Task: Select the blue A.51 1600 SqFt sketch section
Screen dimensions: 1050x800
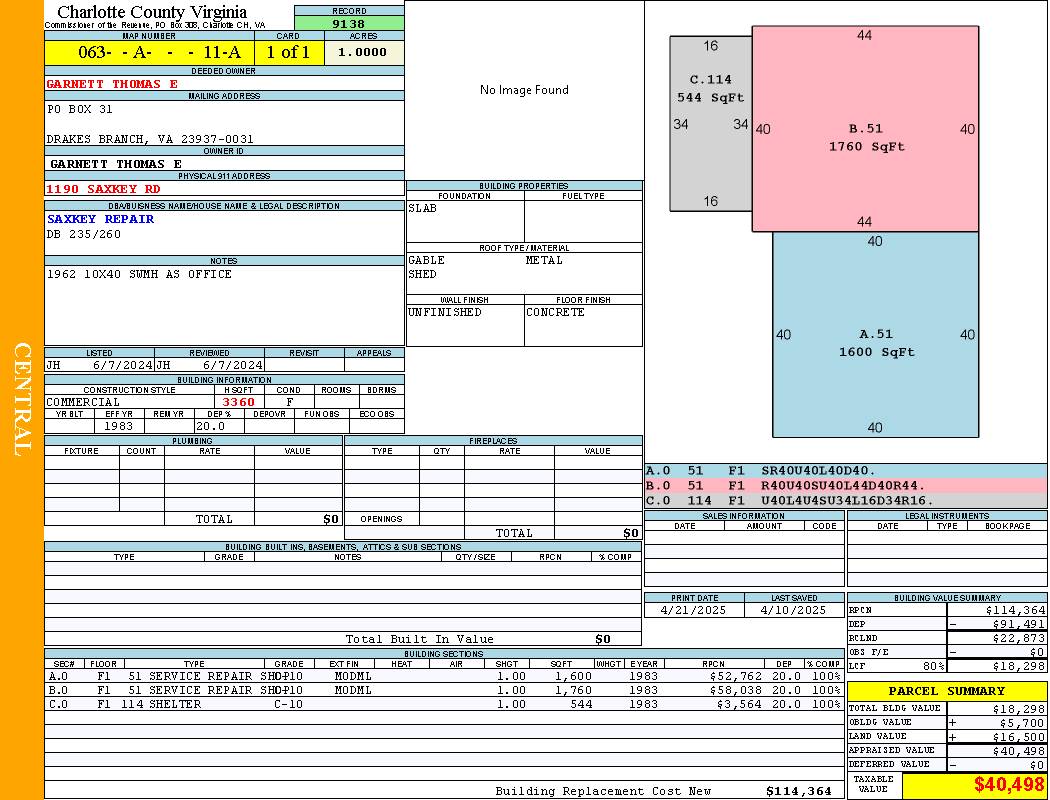Action: point(875,342)
